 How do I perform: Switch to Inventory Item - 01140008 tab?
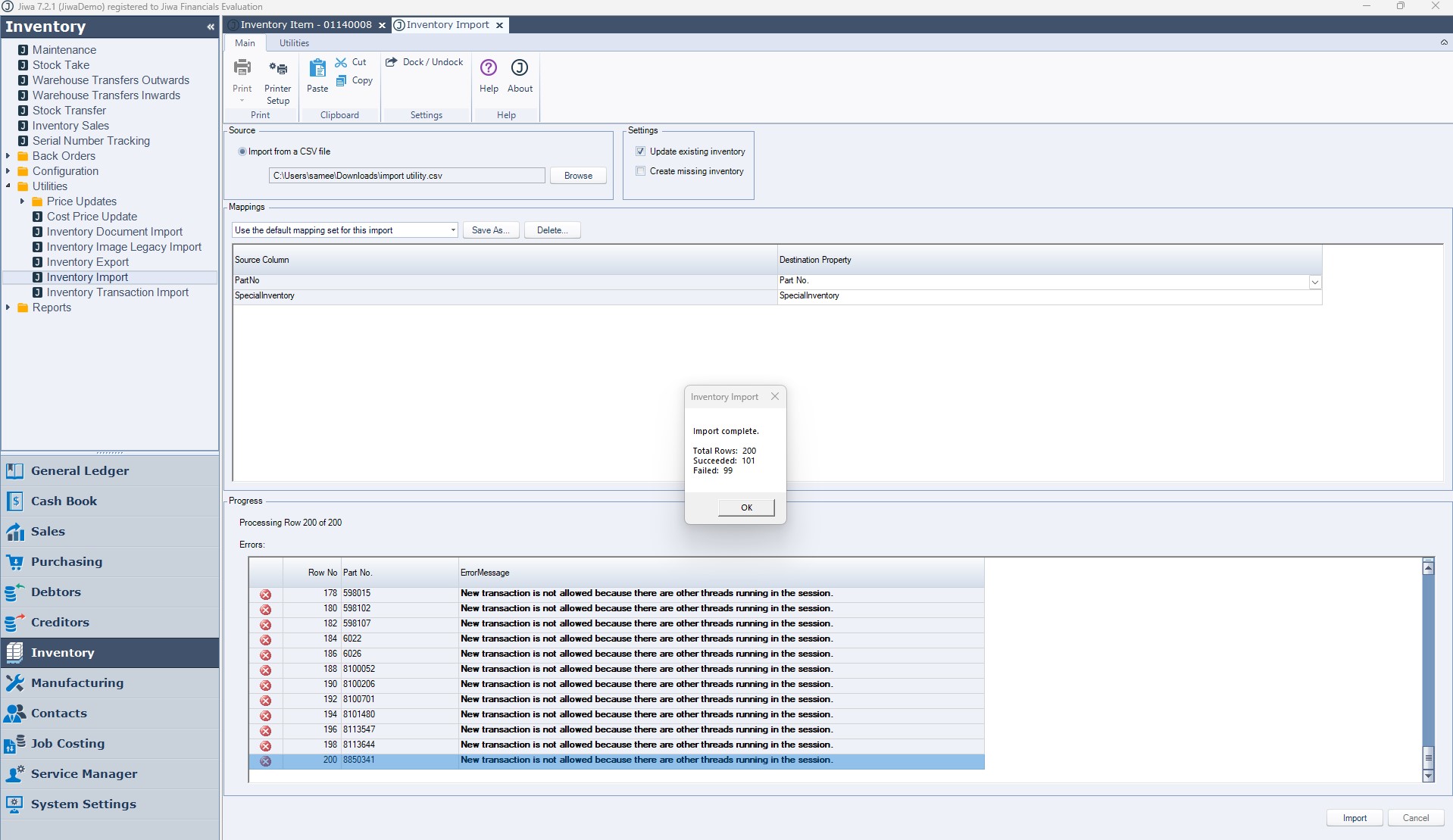[305, 25]
